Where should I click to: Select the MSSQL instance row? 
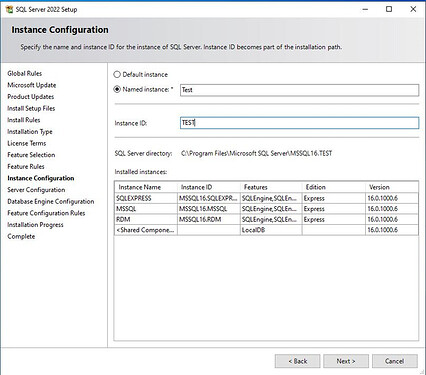(x=266, y=209)
